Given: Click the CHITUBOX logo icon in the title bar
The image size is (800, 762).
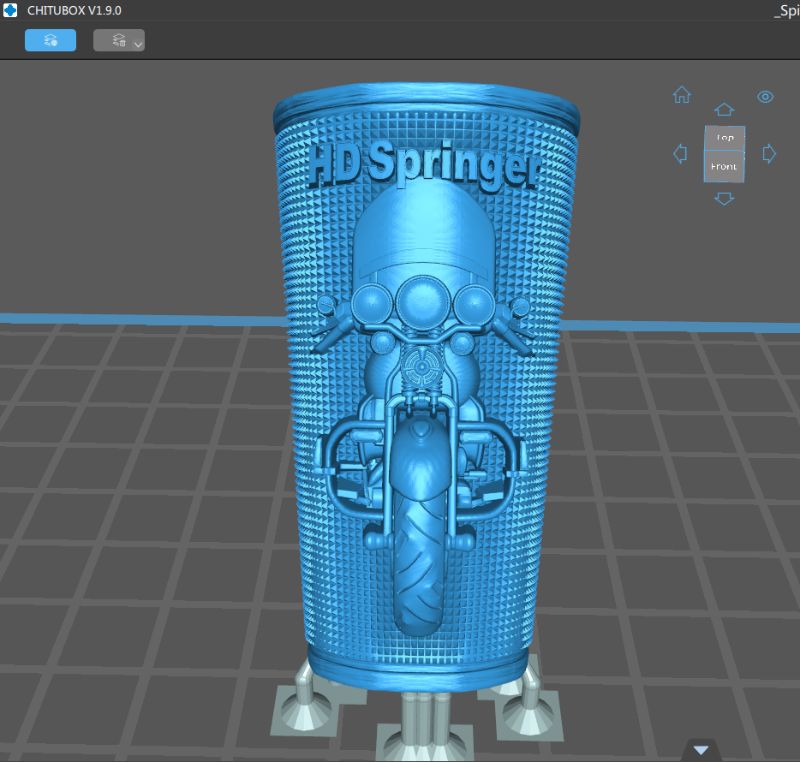Looking at the screenshot, I should coord(10,10).
